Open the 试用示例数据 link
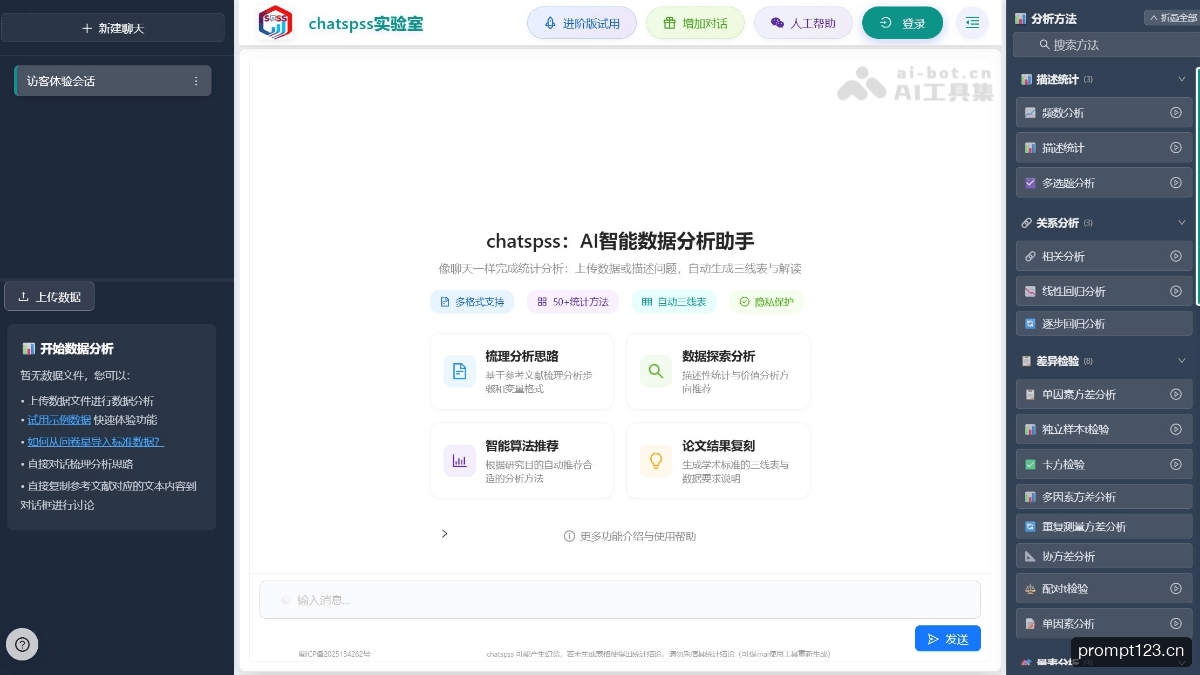1200x675 pixels. 59,420
